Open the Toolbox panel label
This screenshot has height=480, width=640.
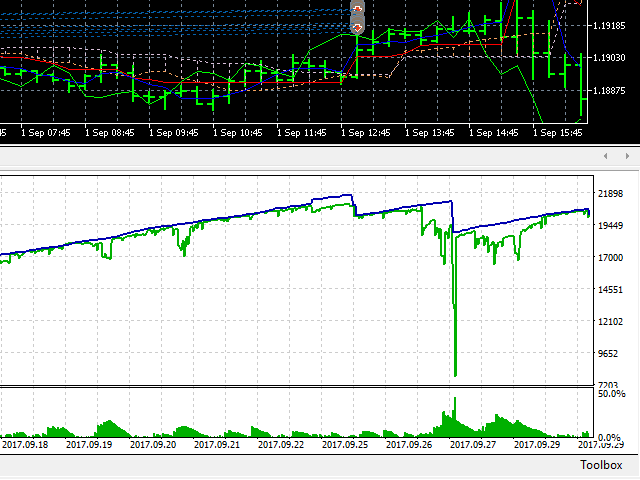pyautogui.click(x=600, y=465)
